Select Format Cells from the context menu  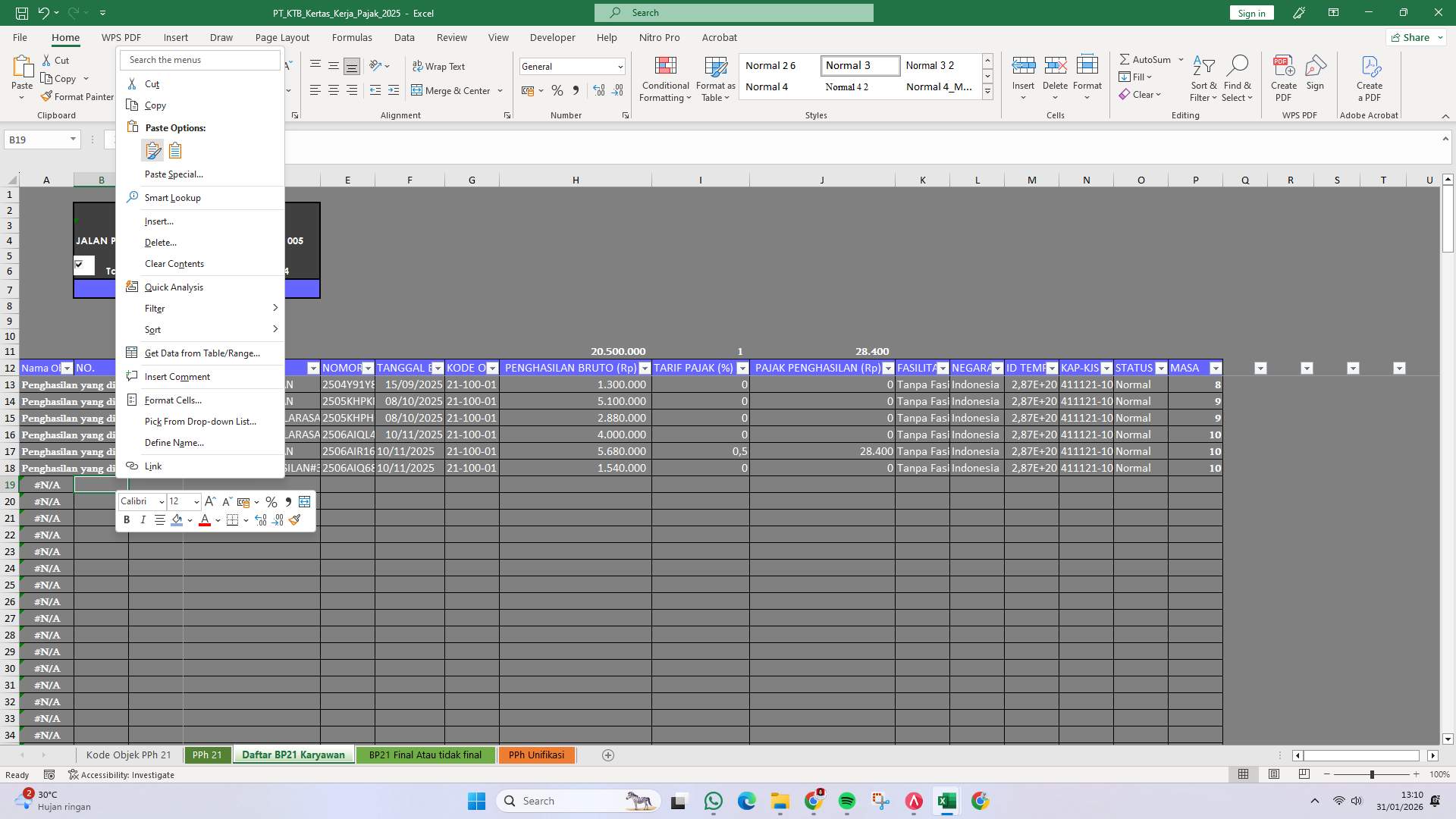click(174, 400)
